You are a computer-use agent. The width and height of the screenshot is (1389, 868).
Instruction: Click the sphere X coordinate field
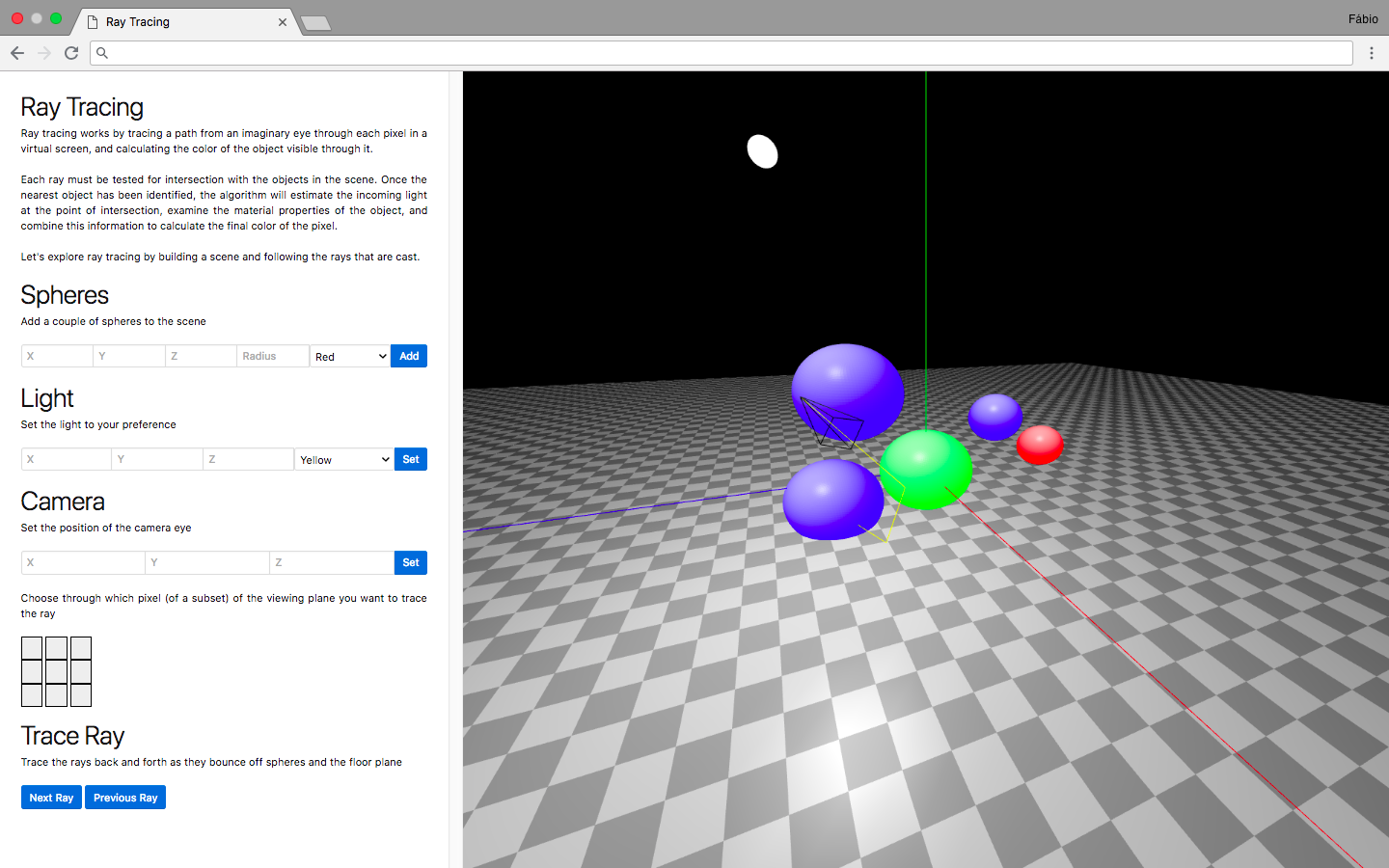57,356
